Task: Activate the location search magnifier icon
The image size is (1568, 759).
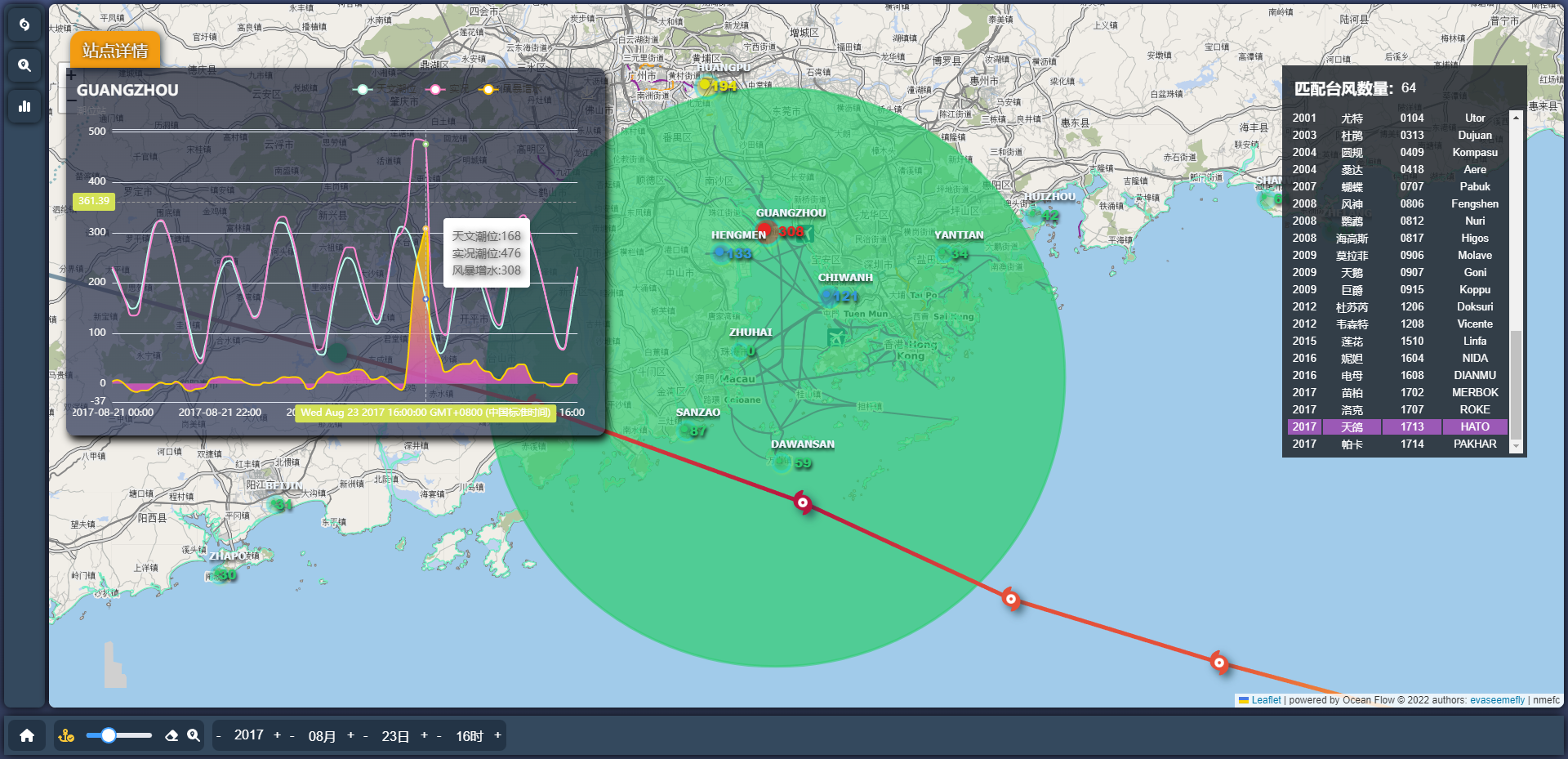Action: [194, 735]
